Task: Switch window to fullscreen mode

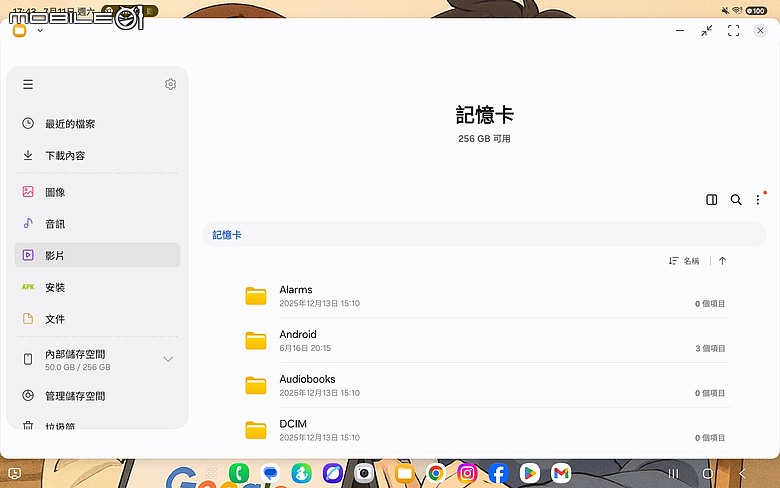Action: 733,30
